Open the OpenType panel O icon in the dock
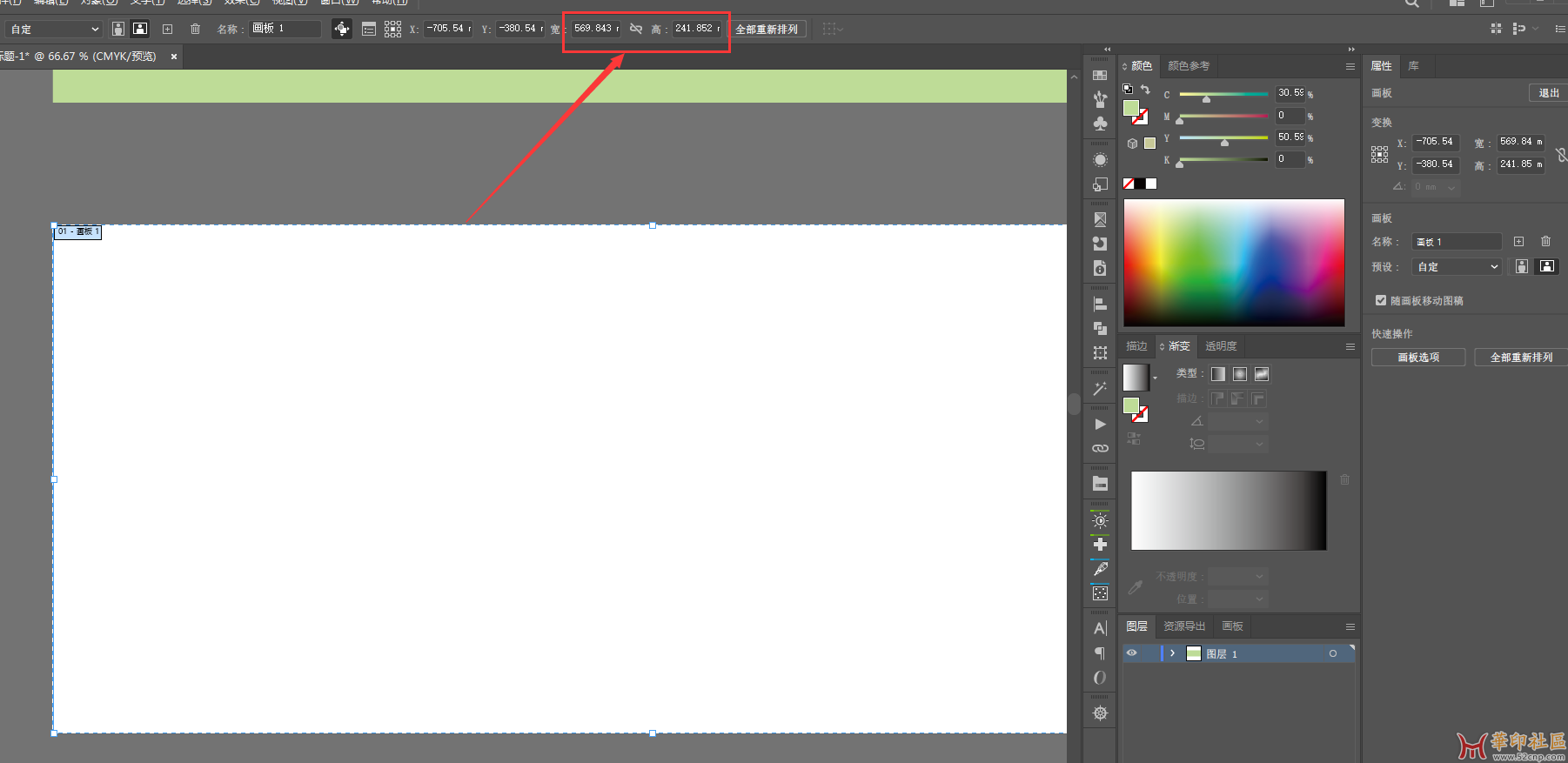The height and width of the screenshot is (763, 1568). 1100,678
